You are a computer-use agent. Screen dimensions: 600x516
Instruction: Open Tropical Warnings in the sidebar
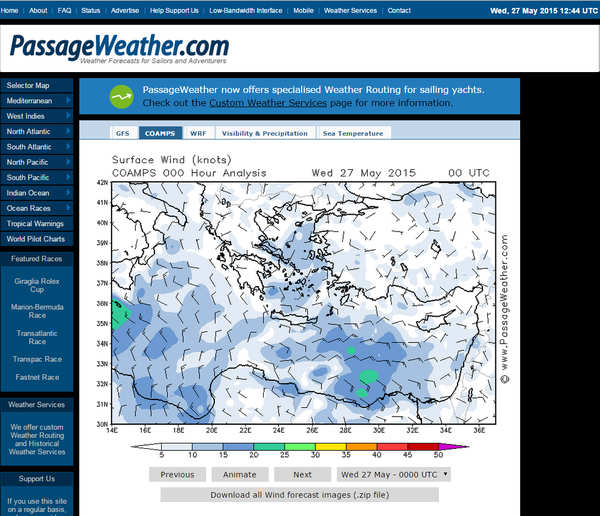[37, 224]
